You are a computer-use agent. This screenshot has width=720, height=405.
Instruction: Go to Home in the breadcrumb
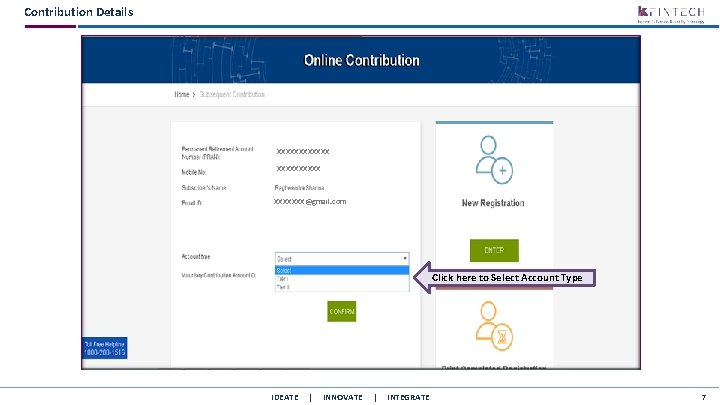pyautogui.click(x=182, y=94)
